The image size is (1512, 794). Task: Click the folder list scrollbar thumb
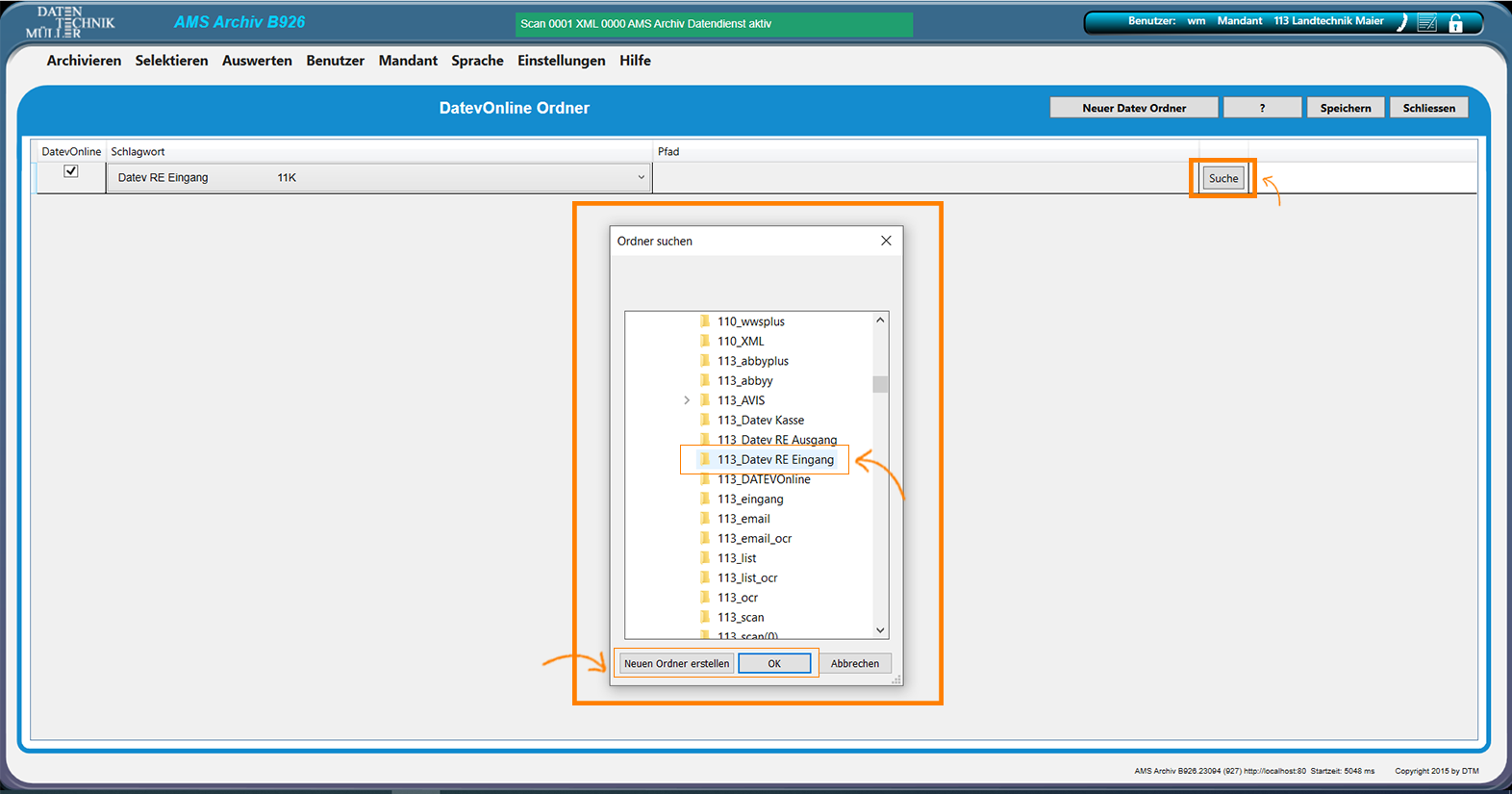[x=880, y=384]
